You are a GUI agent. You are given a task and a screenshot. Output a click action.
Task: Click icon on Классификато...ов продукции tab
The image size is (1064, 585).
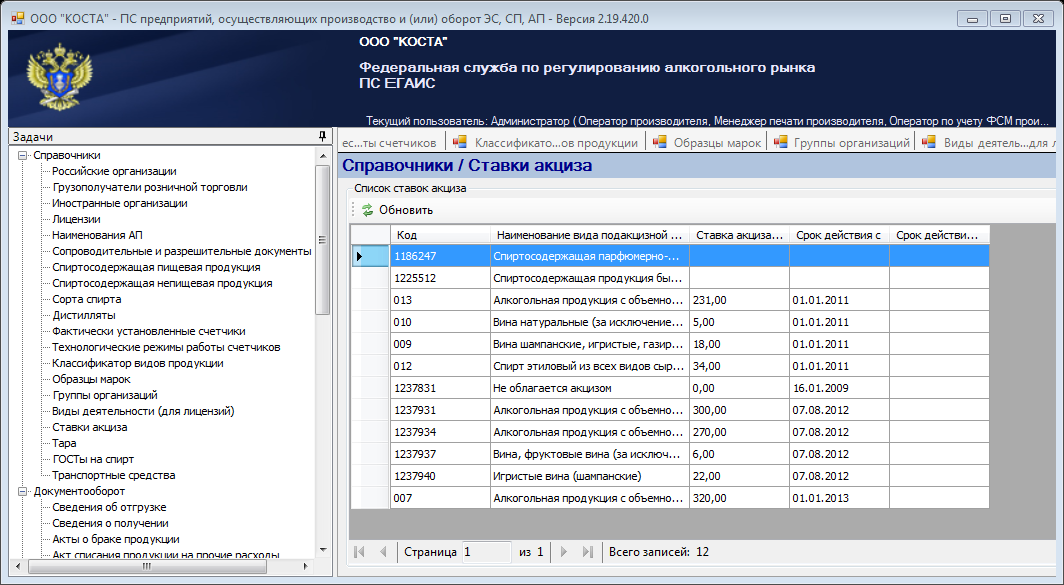[x=460, y=142]
